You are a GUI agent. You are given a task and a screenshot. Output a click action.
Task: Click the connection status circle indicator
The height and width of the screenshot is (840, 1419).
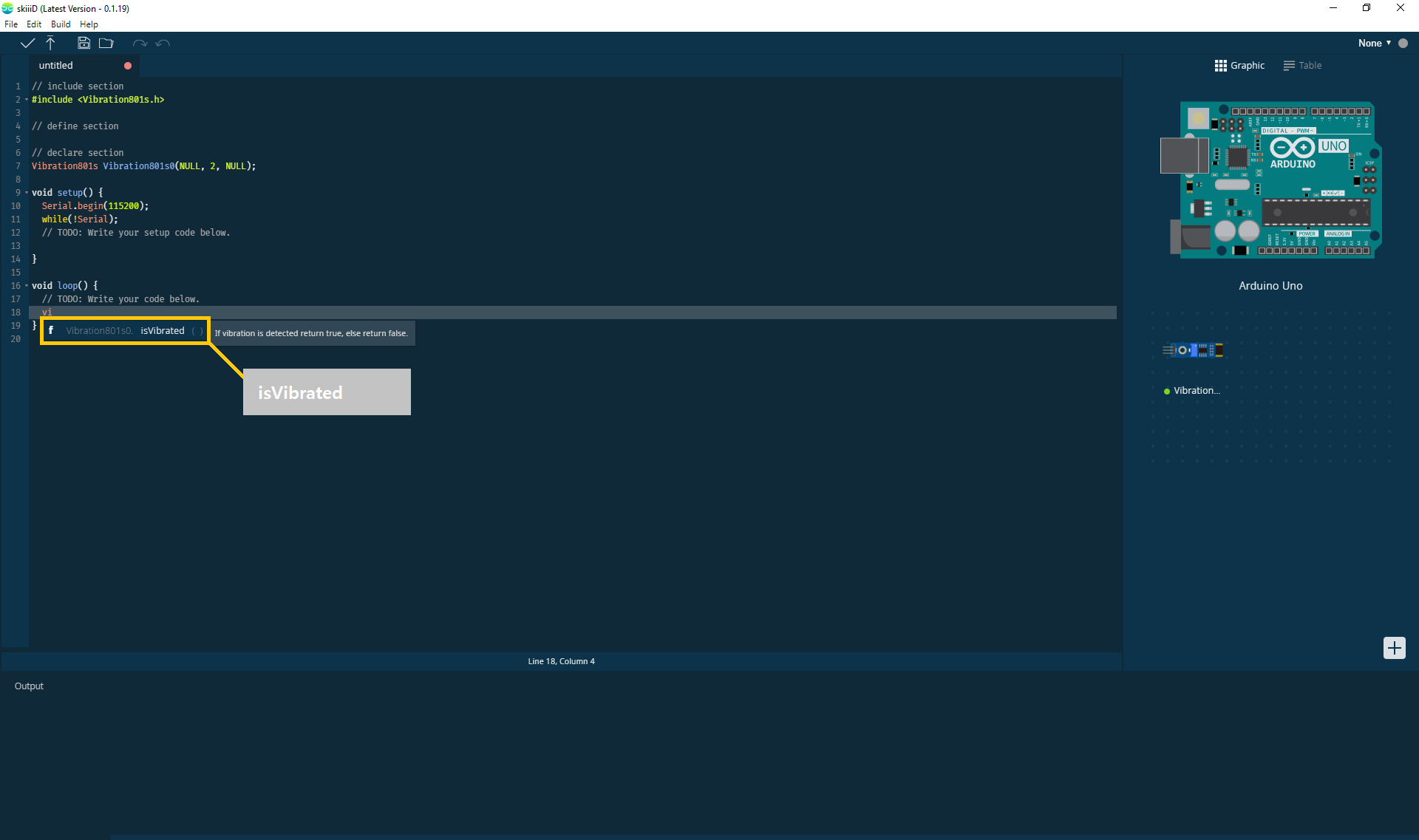point(1403,44)
